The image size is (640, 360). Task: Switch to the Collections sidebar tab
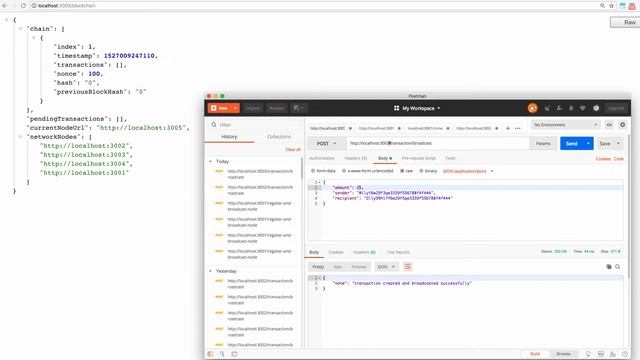(279, 137)
